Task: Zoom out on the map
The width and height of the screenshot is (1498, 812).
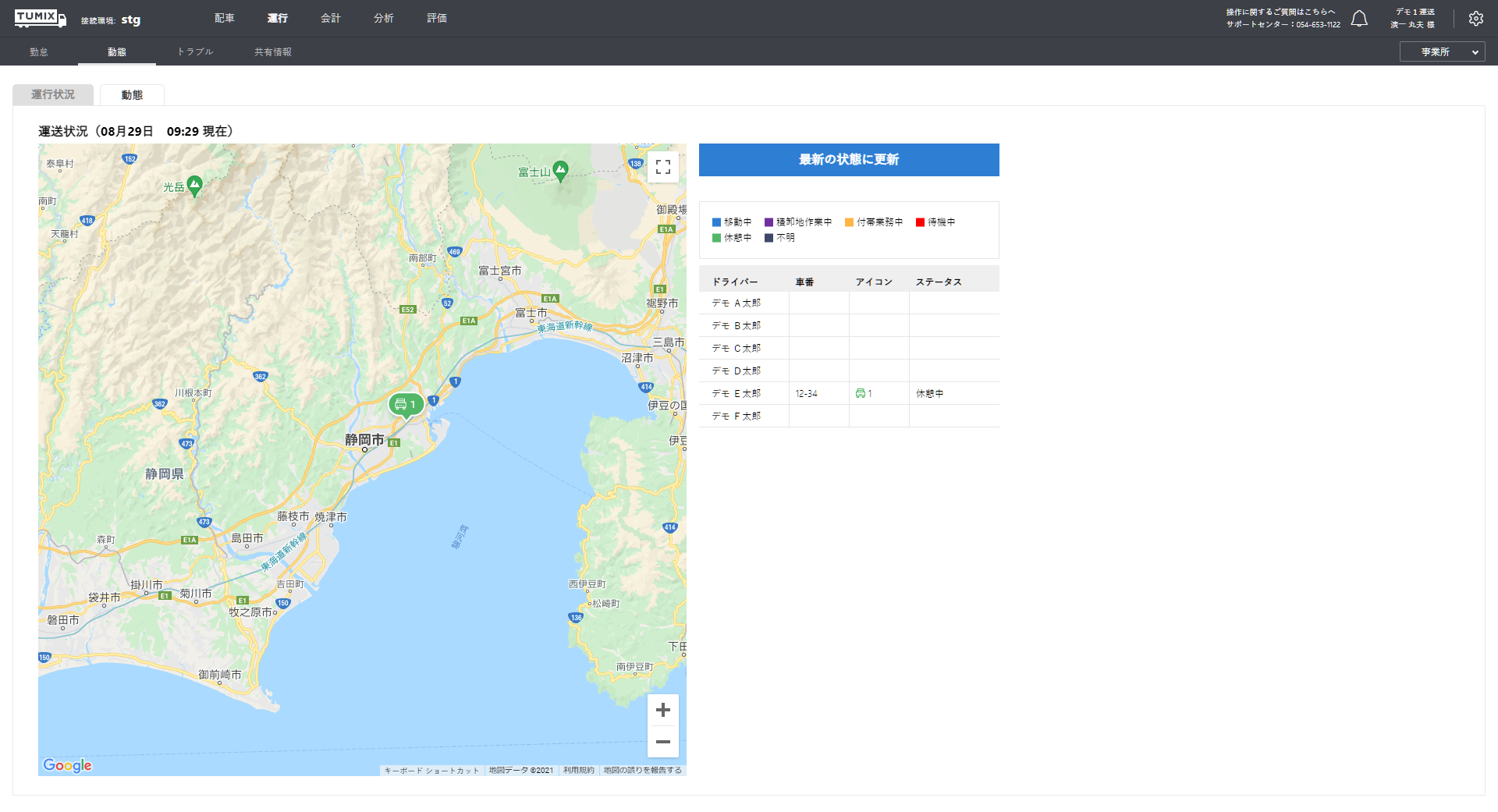Action: (662, 742)
